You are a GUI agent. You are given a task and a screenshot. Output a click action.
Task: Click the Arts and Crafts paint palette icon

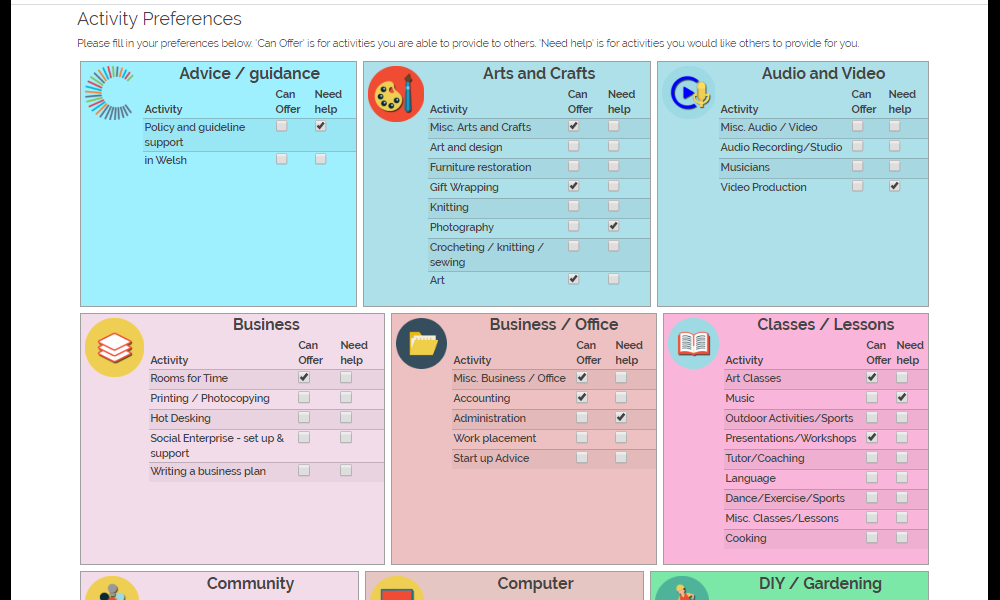(395, 94)
